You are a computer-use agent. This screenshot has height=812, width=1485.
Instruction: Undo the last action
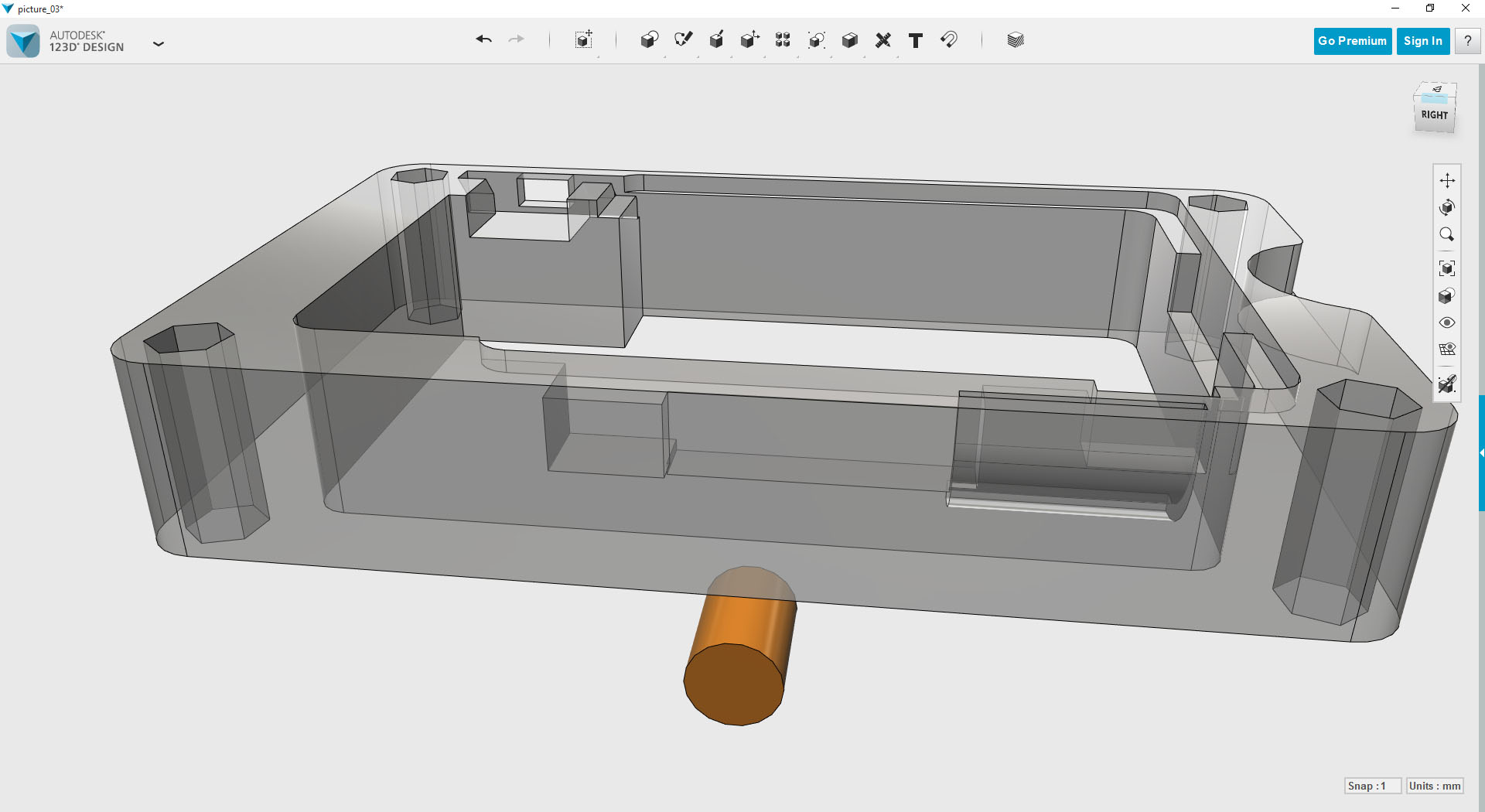click(483, 39)
